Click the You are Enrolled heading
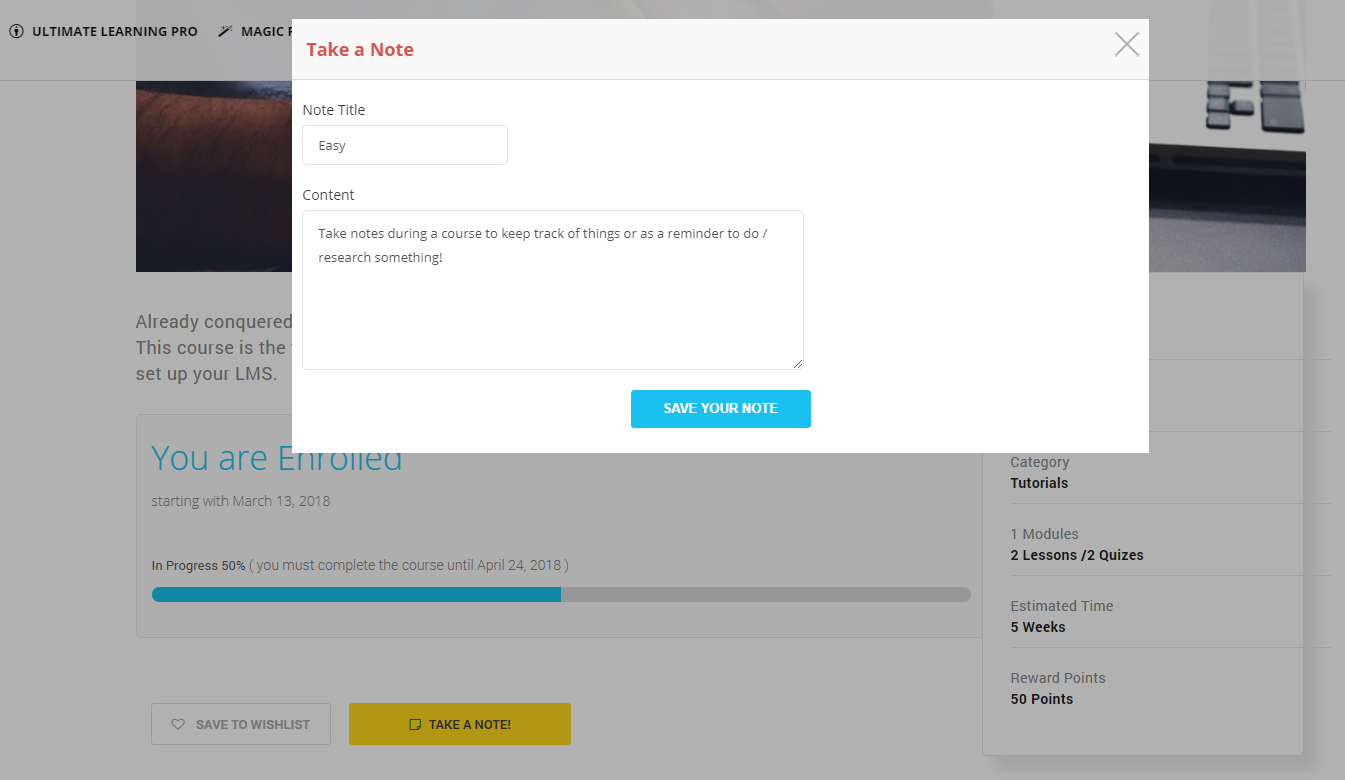 click(277, 457)
